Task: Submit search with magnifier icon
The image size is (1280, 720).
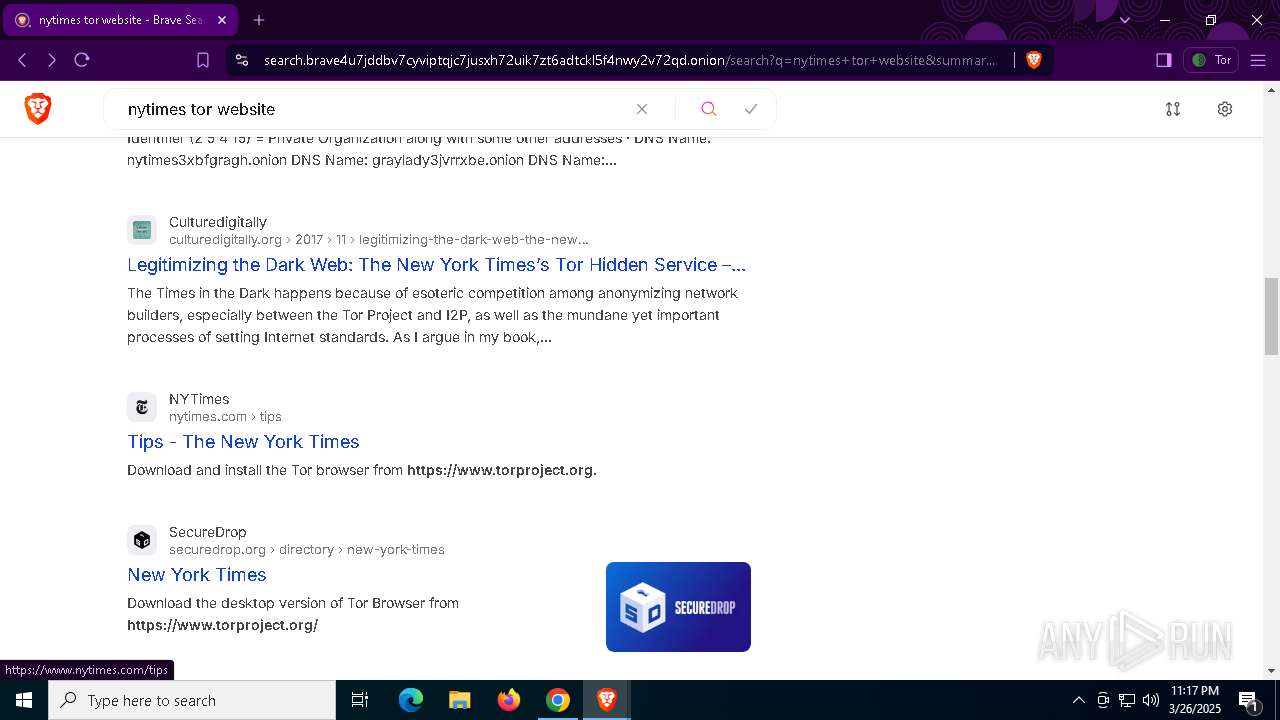Action: click(x=708, y=109)
